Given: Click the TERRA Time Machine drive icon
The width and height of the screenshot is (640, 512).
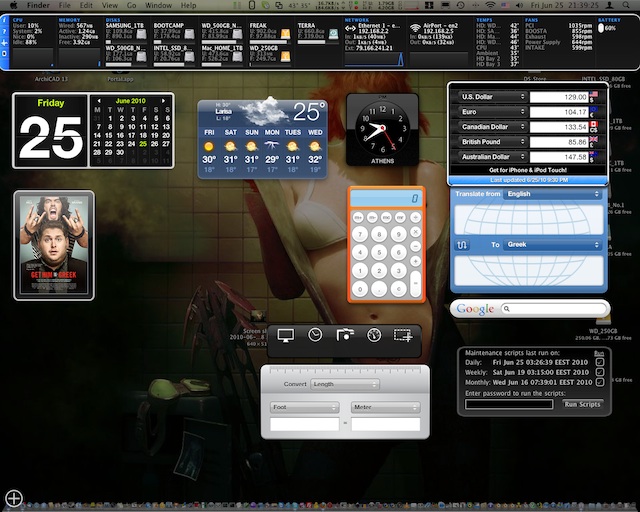Looking at the screenshot, I should point(333,34).
